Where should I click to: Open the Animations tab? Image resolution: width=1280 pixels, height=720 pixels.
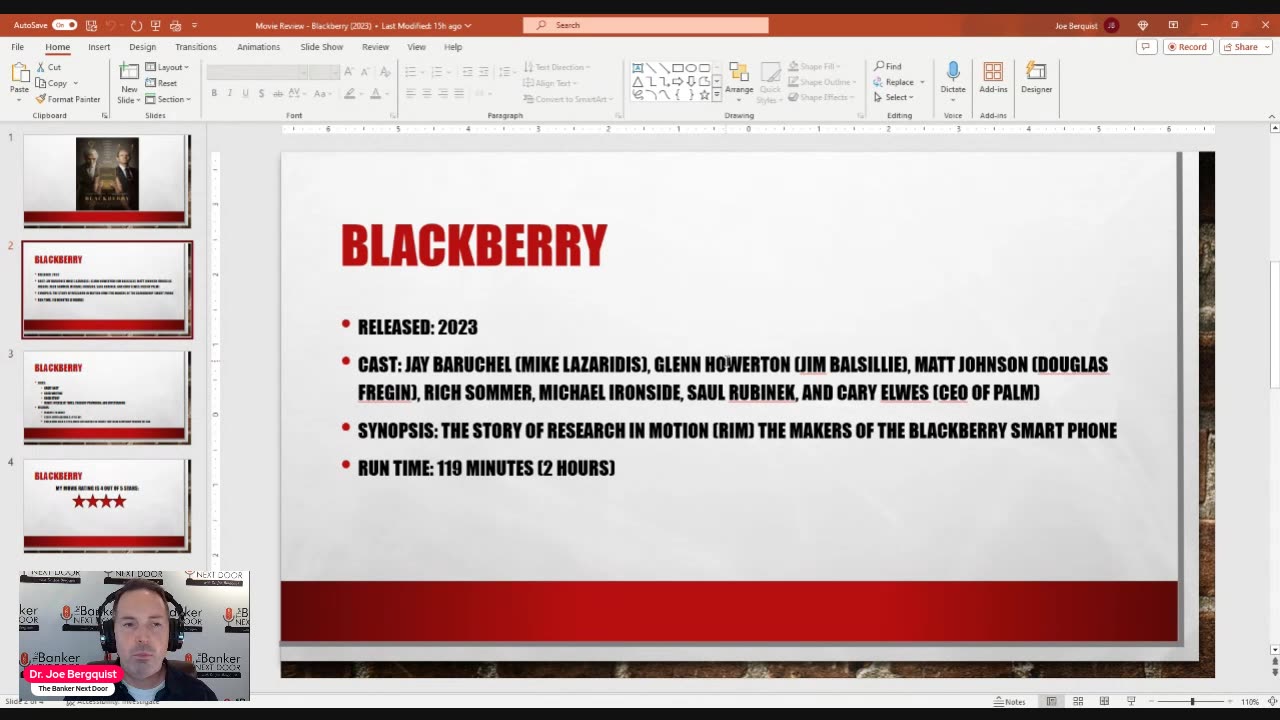point(258,47)
